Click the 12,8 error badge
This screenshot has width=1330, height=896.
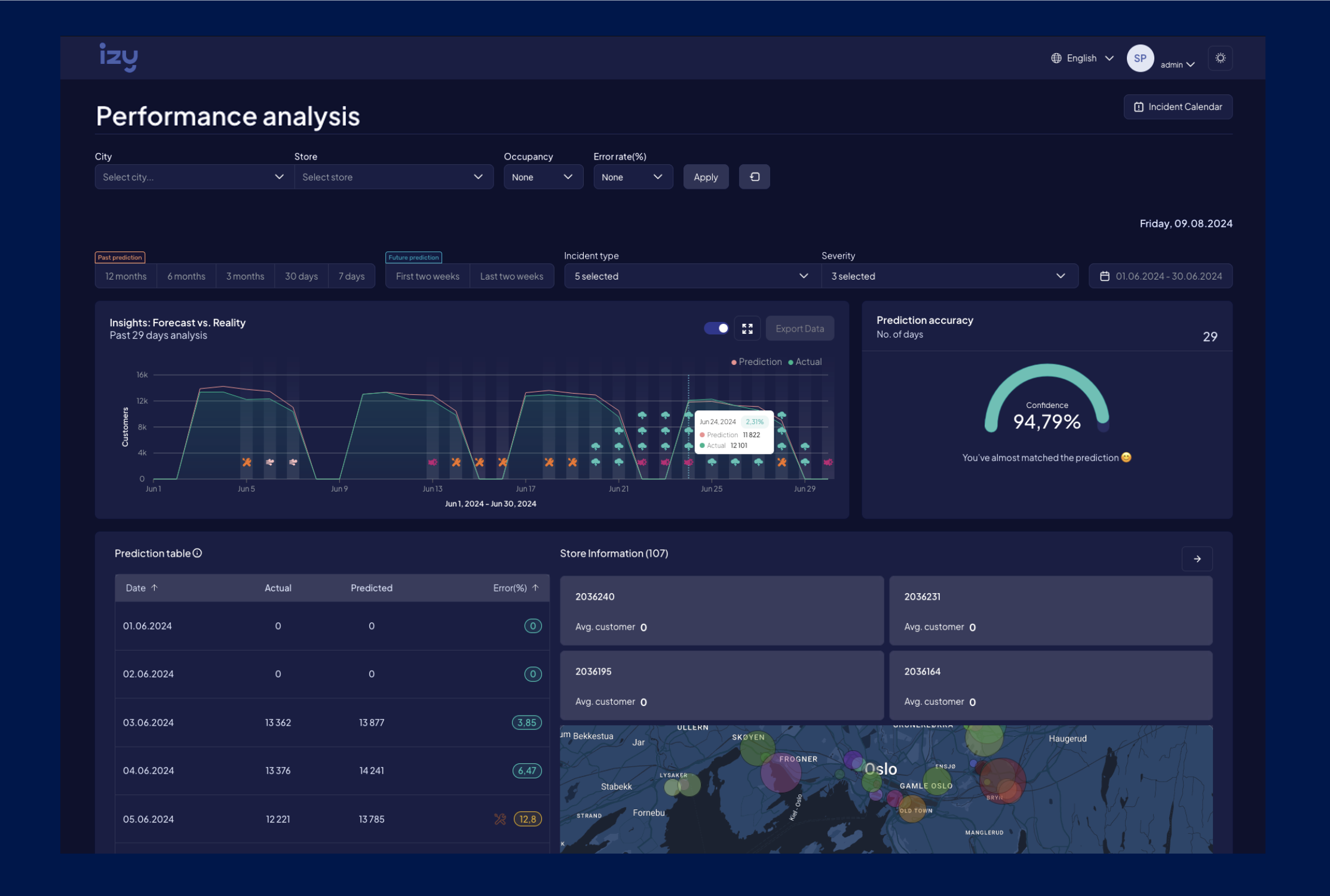[x=528, y=819]
